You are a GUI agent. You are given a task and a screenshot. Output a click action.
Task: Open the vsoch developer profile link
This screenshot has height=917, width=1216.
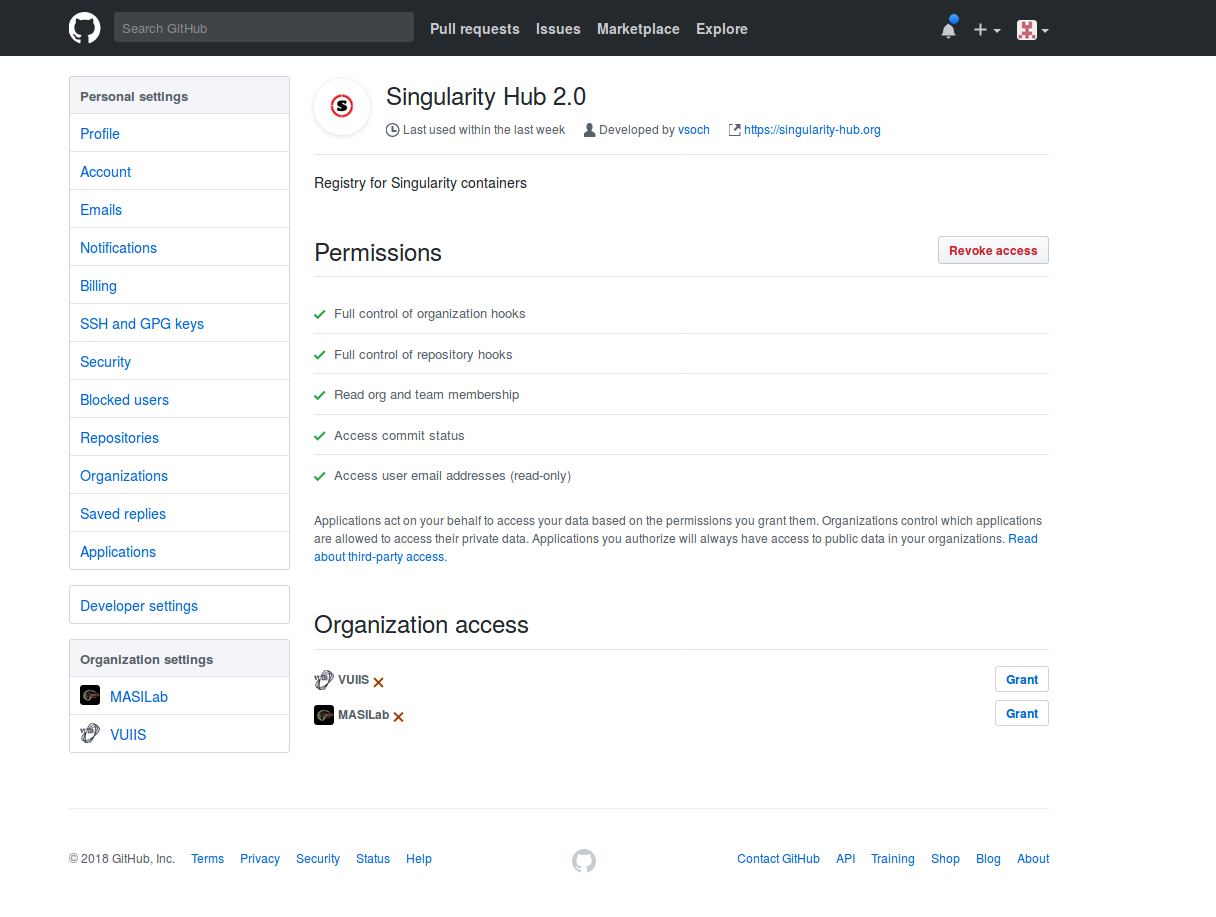(694, 129)
